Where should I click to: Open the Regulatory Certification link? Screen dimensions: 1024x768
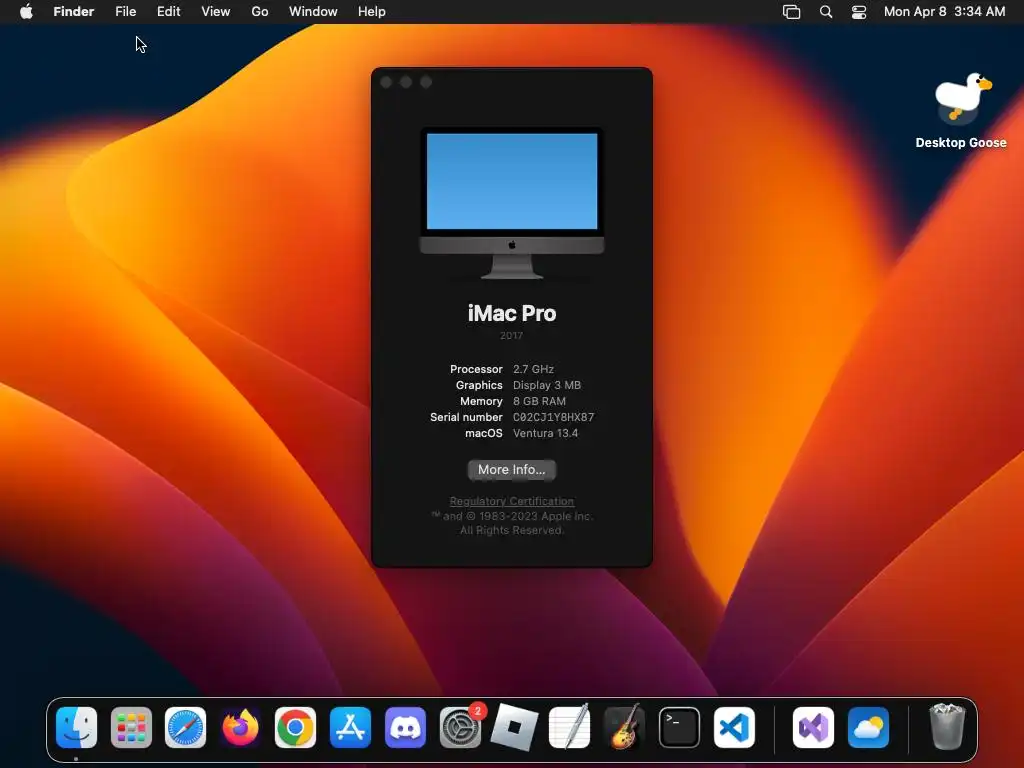click(x=511, y=501)
